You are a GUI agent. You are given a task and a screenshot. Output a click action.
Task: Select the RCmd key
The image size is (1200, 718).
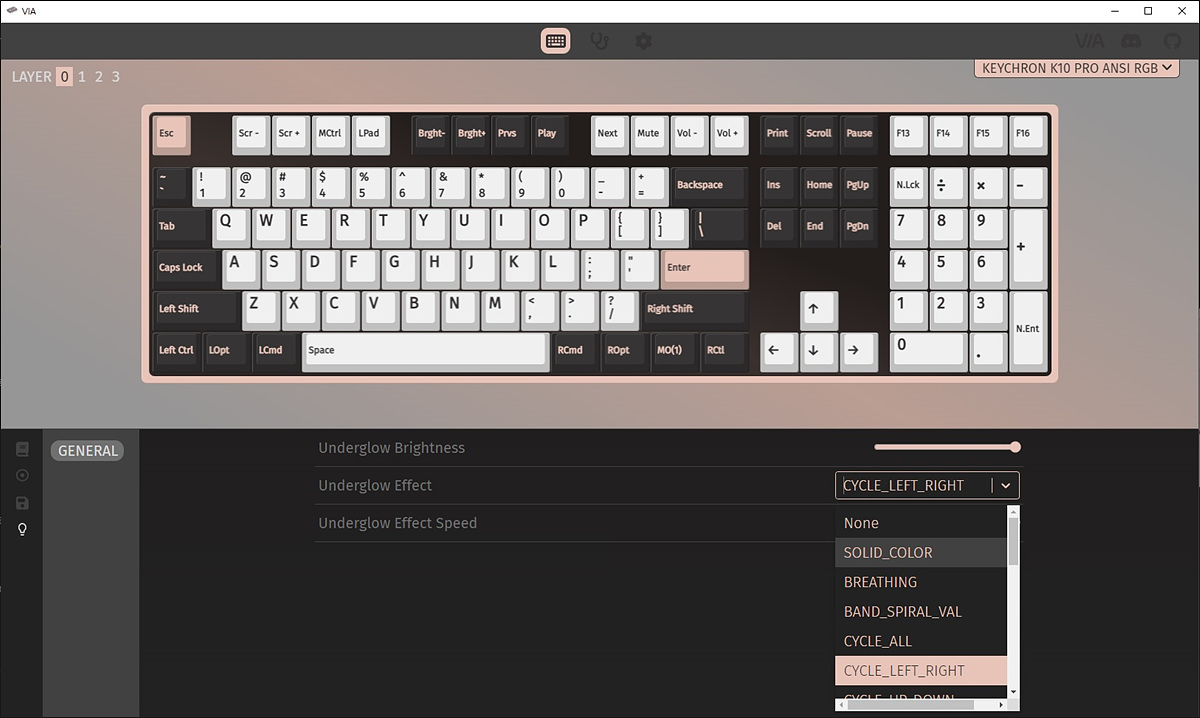[x=575, y=352]
